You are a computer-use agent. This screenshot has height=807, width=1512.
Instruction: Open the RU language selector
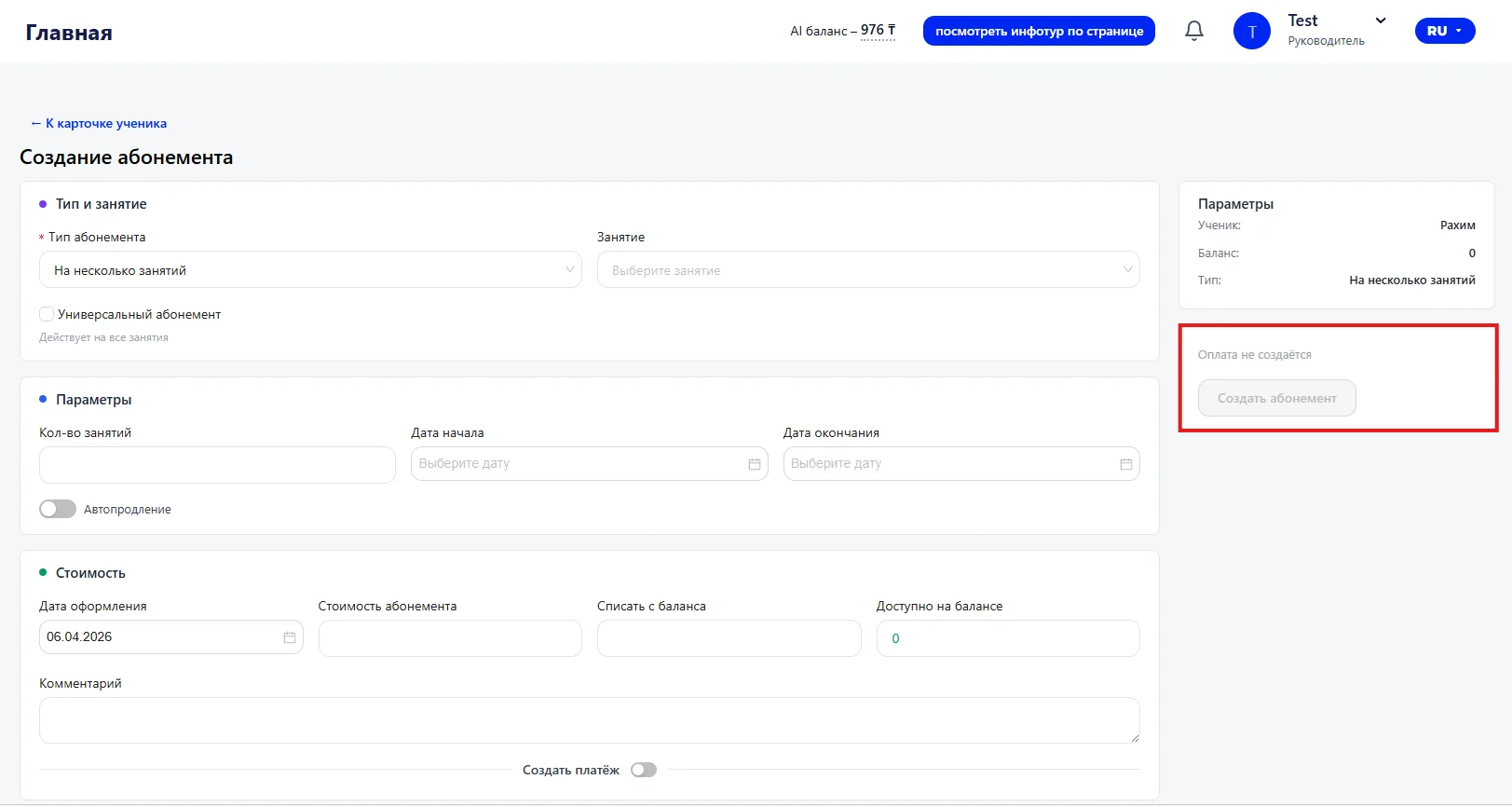(1445, 31)
